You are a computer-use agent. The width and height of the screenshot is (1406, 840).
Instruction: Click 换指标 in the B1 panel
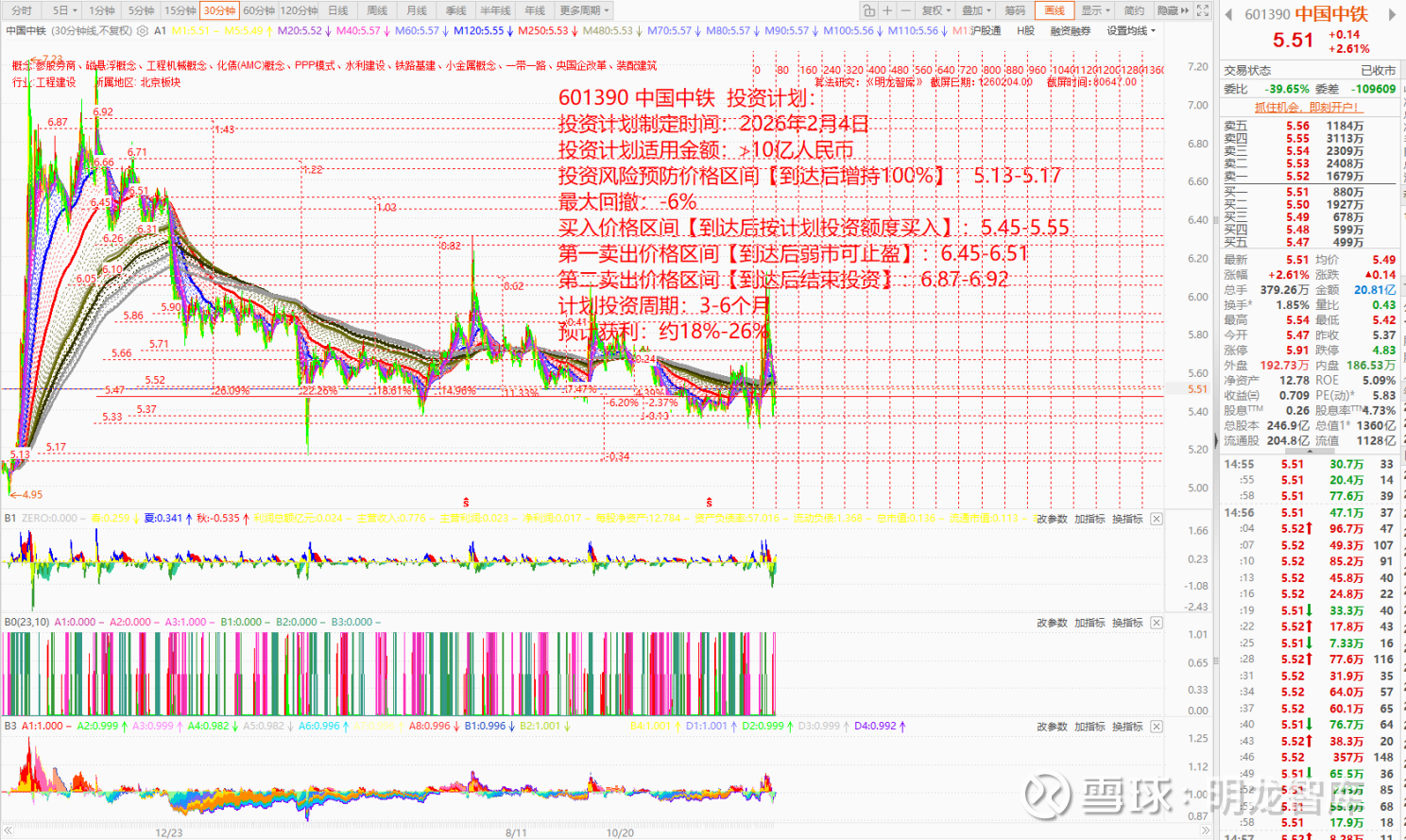click(1127, 519)
